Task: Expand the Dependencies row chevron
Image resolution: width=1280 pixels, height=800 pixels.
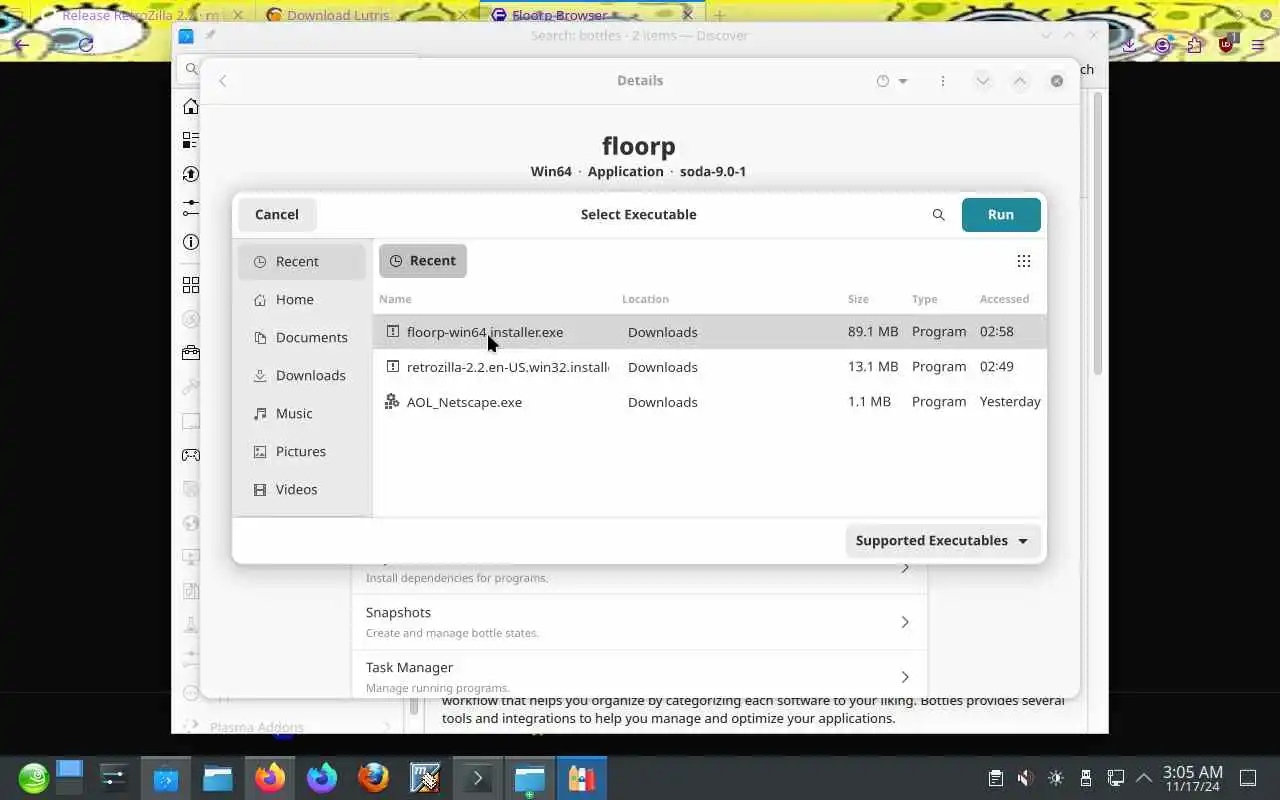Action: (905, 568)
